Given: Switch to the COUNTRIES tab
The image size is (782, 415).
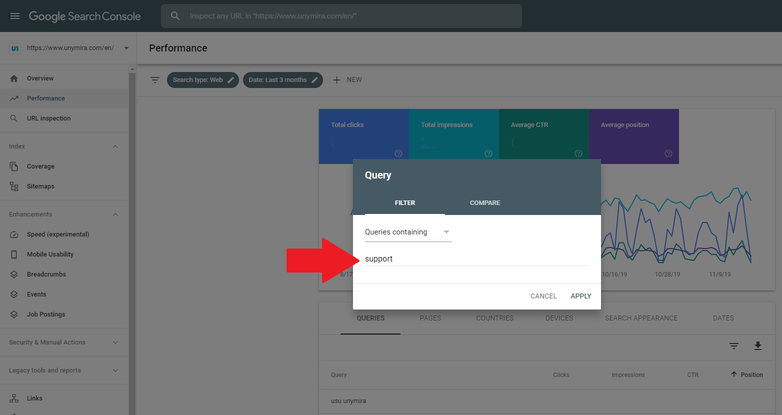Looking at the screenshot, I should [x=495, y=318].
